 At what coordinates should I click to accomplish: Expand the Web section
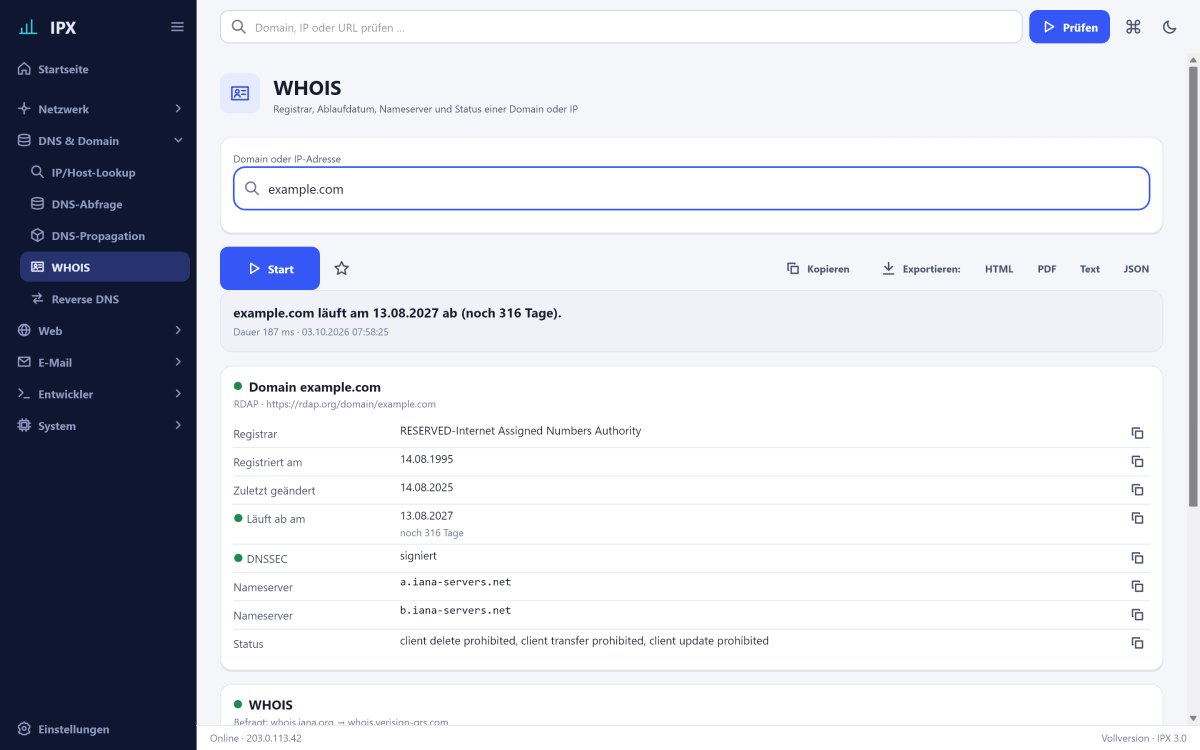click(98, 330)
